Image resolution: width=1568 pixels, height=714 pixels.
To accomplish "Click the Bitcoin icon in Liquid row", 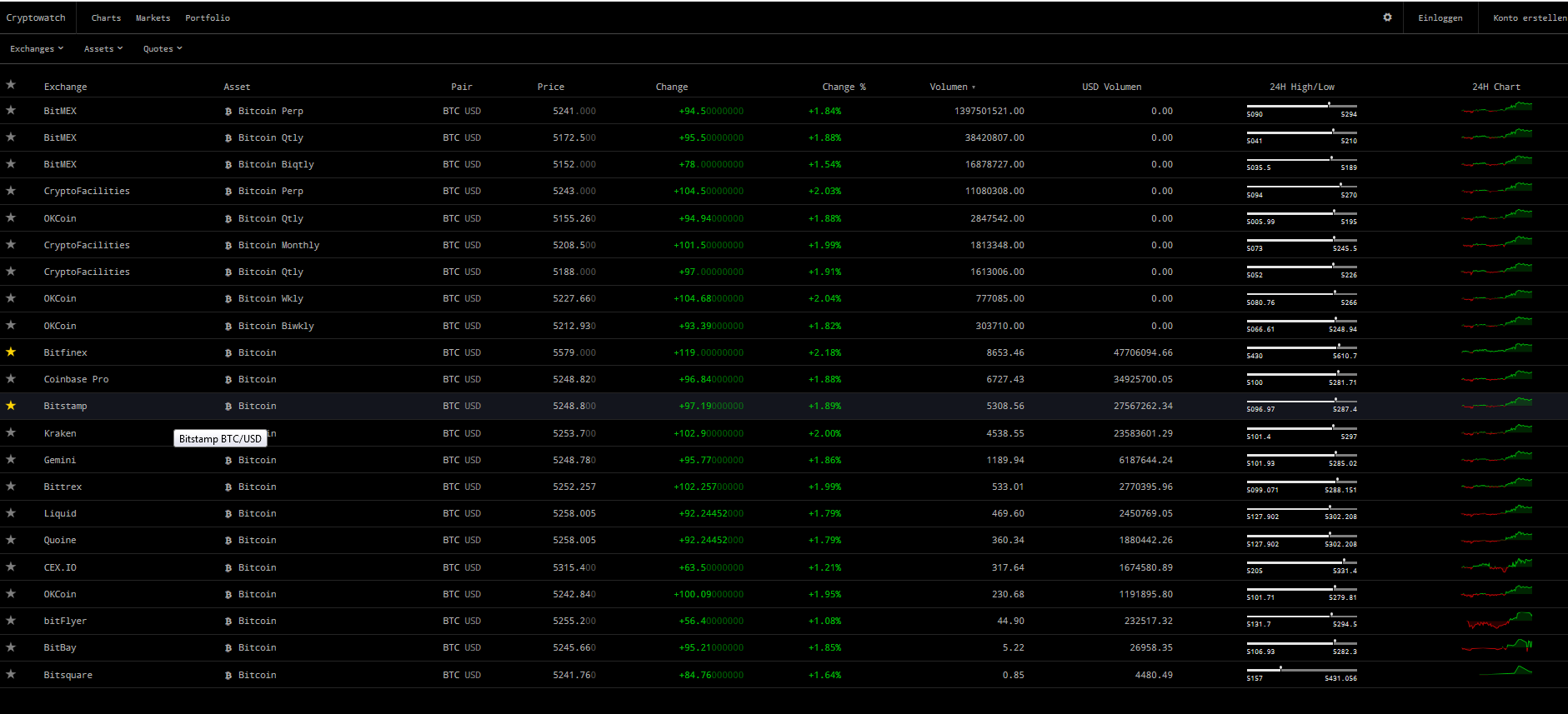I will point(228,514).
